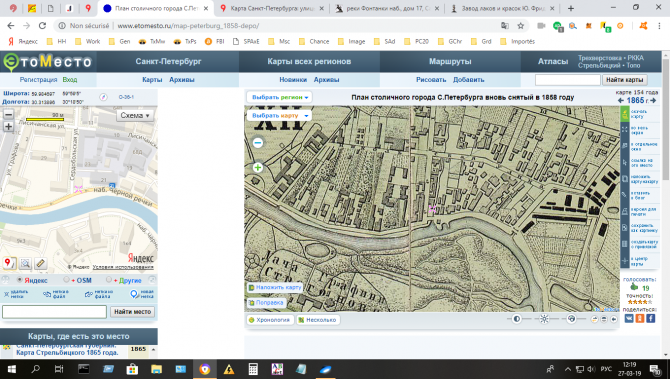The image size is (670, 379).
Task: Share the map on VK
Action: click(x=629, y=318)
